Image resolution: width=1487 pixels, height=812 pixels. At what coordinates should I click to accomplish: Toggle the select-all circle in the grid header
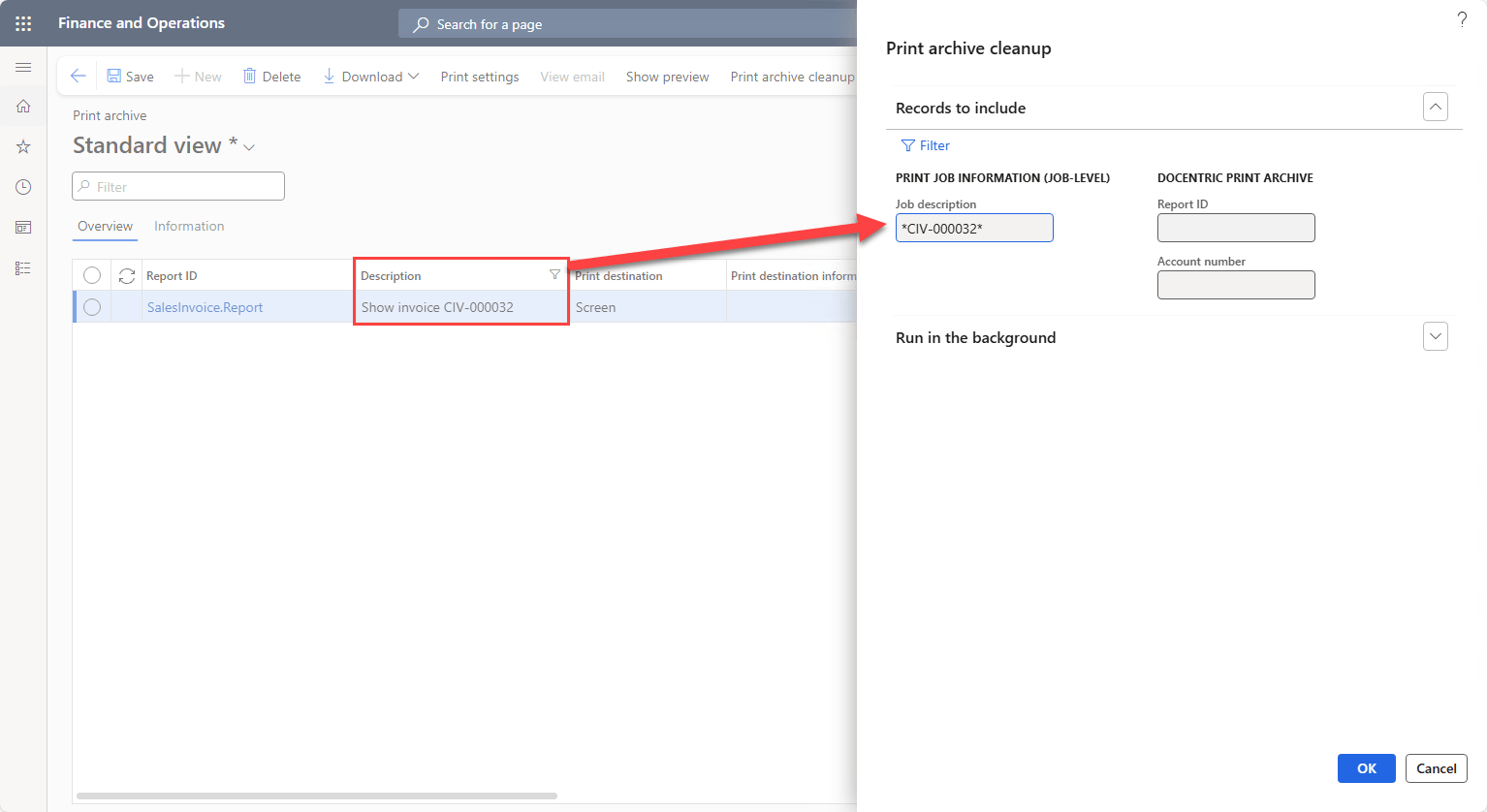pos(92,276)
